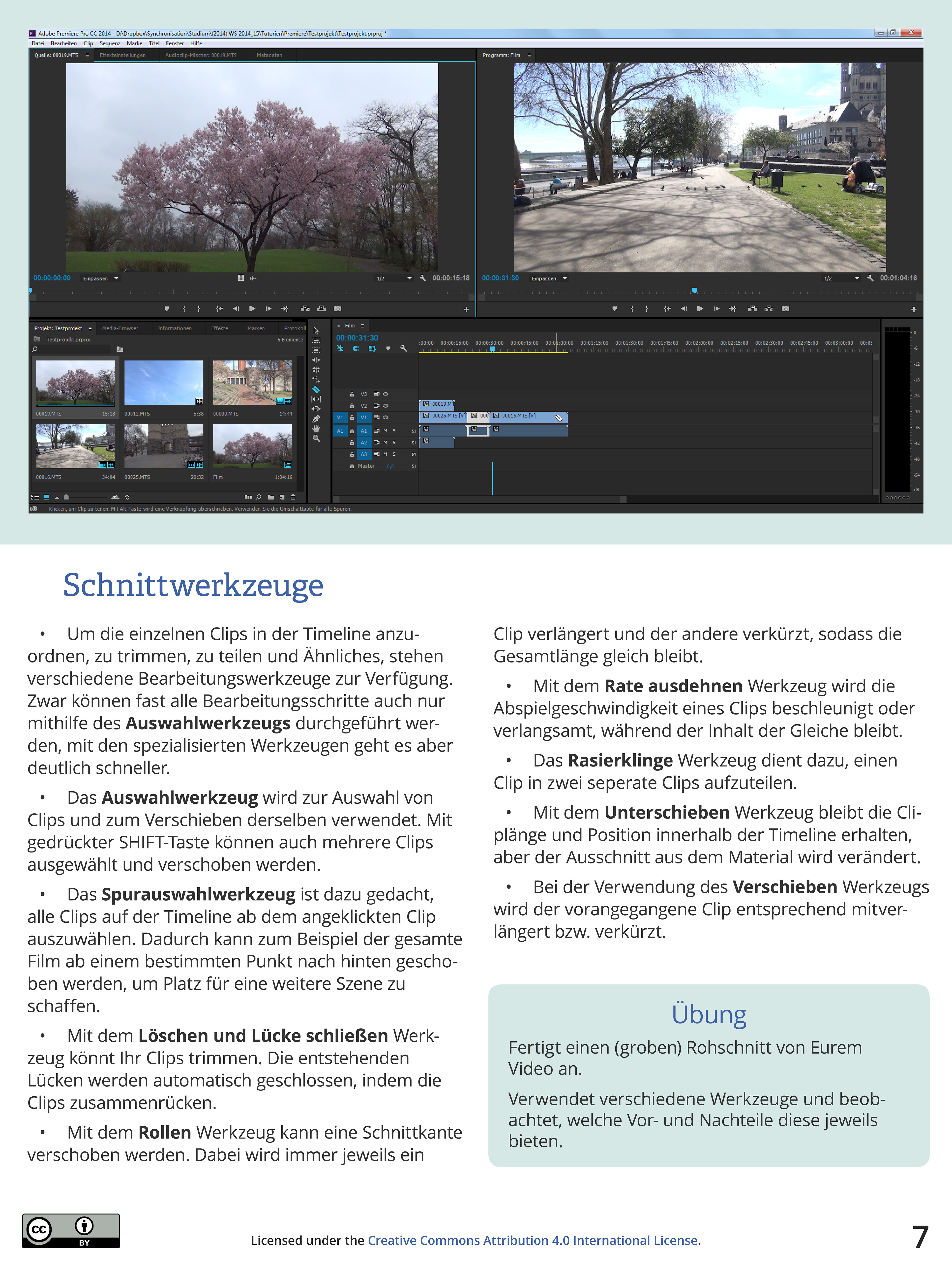Image resolution: width=952 pixels, height=1270 pixels.
Task: Open source monitor 1/2 resolution dropdown
Action: pyautogui.click(x=394, y=279)
